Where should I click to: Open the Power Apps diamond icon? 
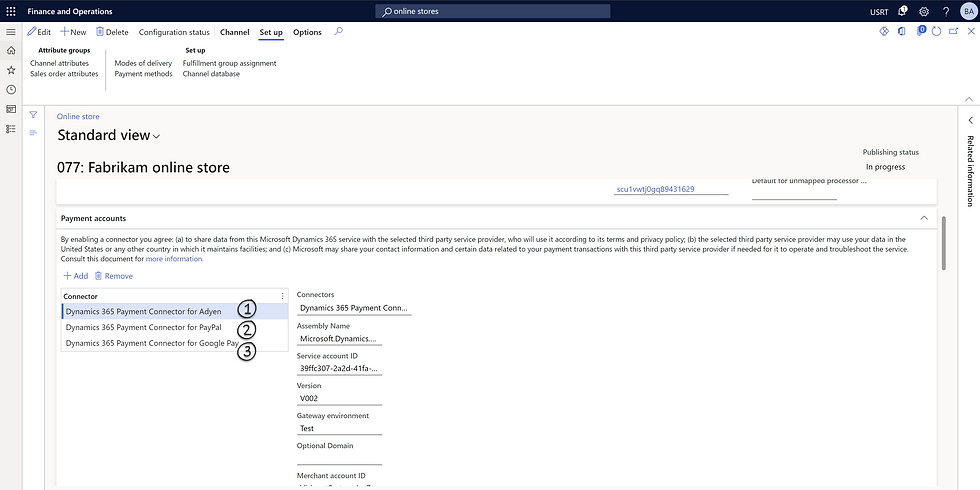point(884,31)
